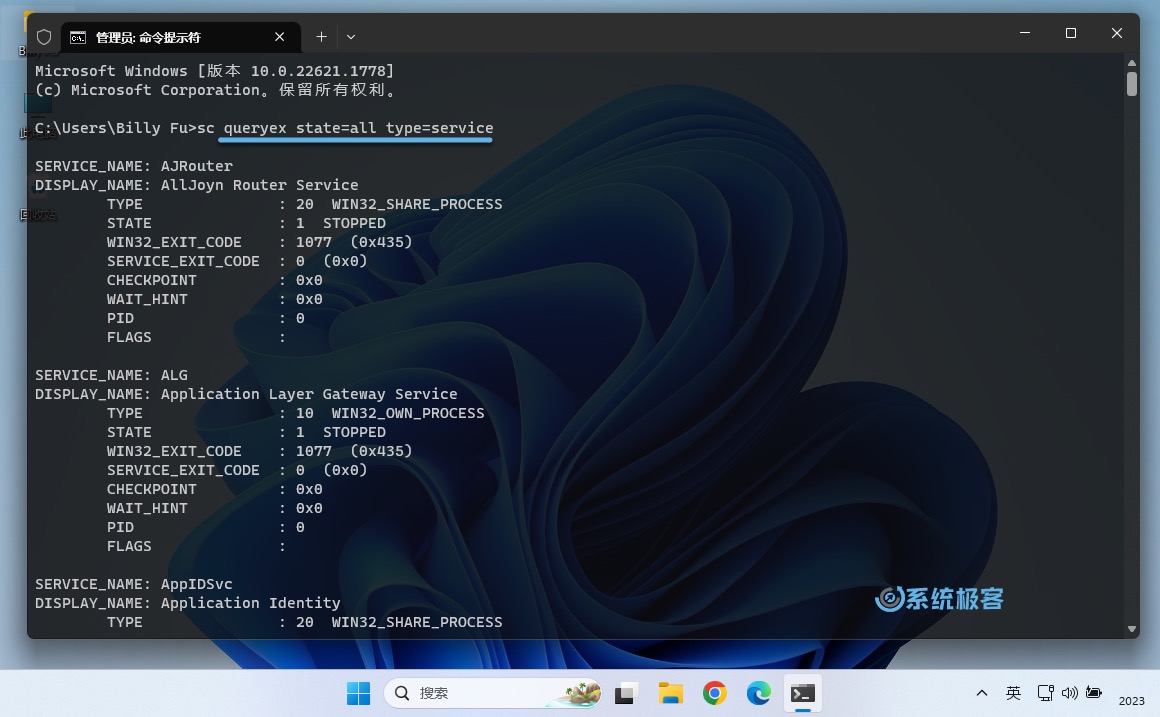The width and height of the screenshot is (1160, 717).
Task: Click the shield icon in terminal title bar
Action: tap(44, 37)
